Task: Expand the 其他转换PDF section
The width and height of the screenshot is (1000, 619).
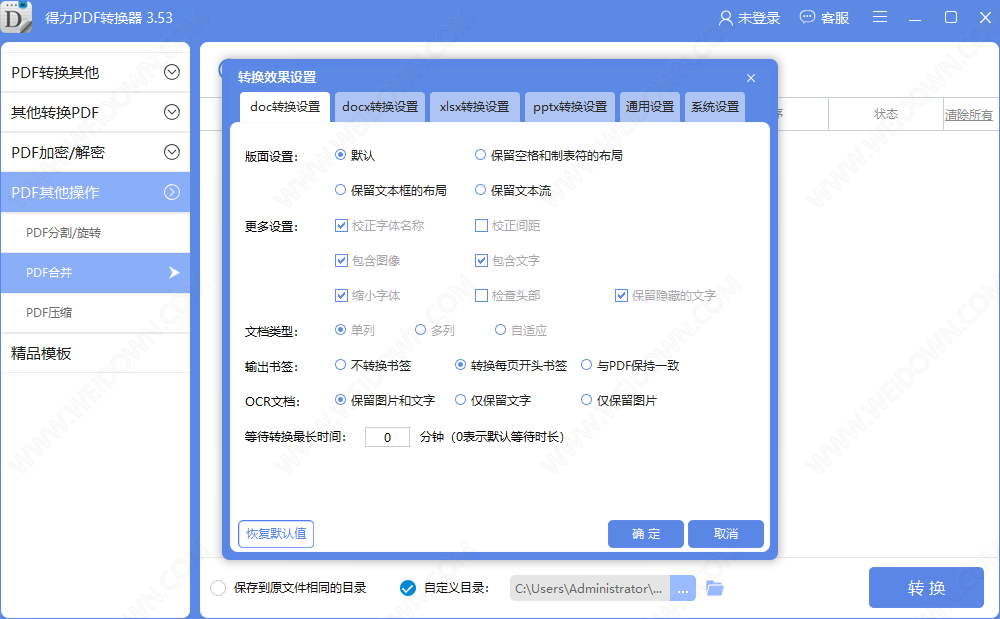Action: (x=95, y=112)
